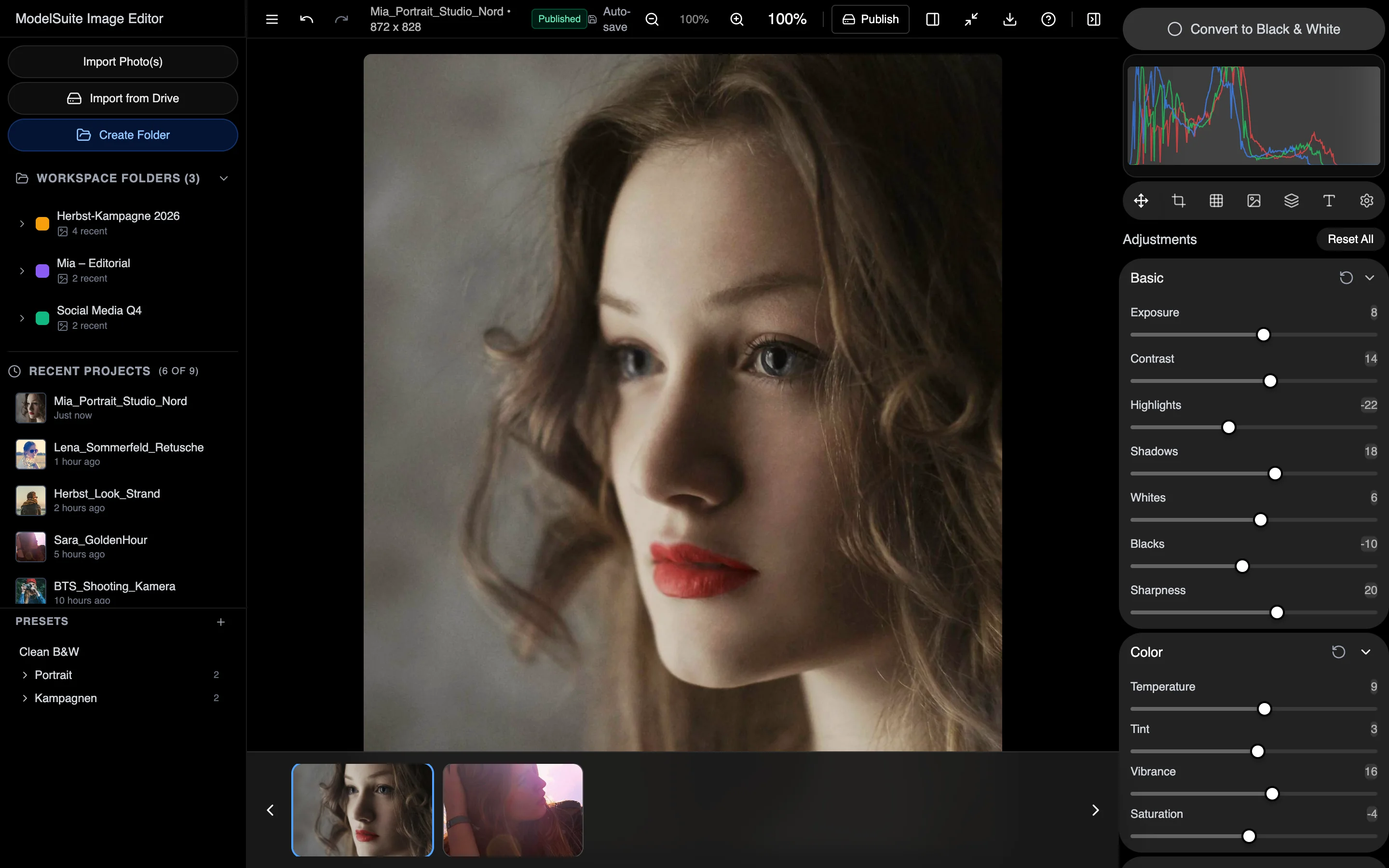Screen dimensions: 1389x868
Task: Expand the Herbst-Kampagne 2026 folder
Action: pyautogui.click(x=22, y=223)
